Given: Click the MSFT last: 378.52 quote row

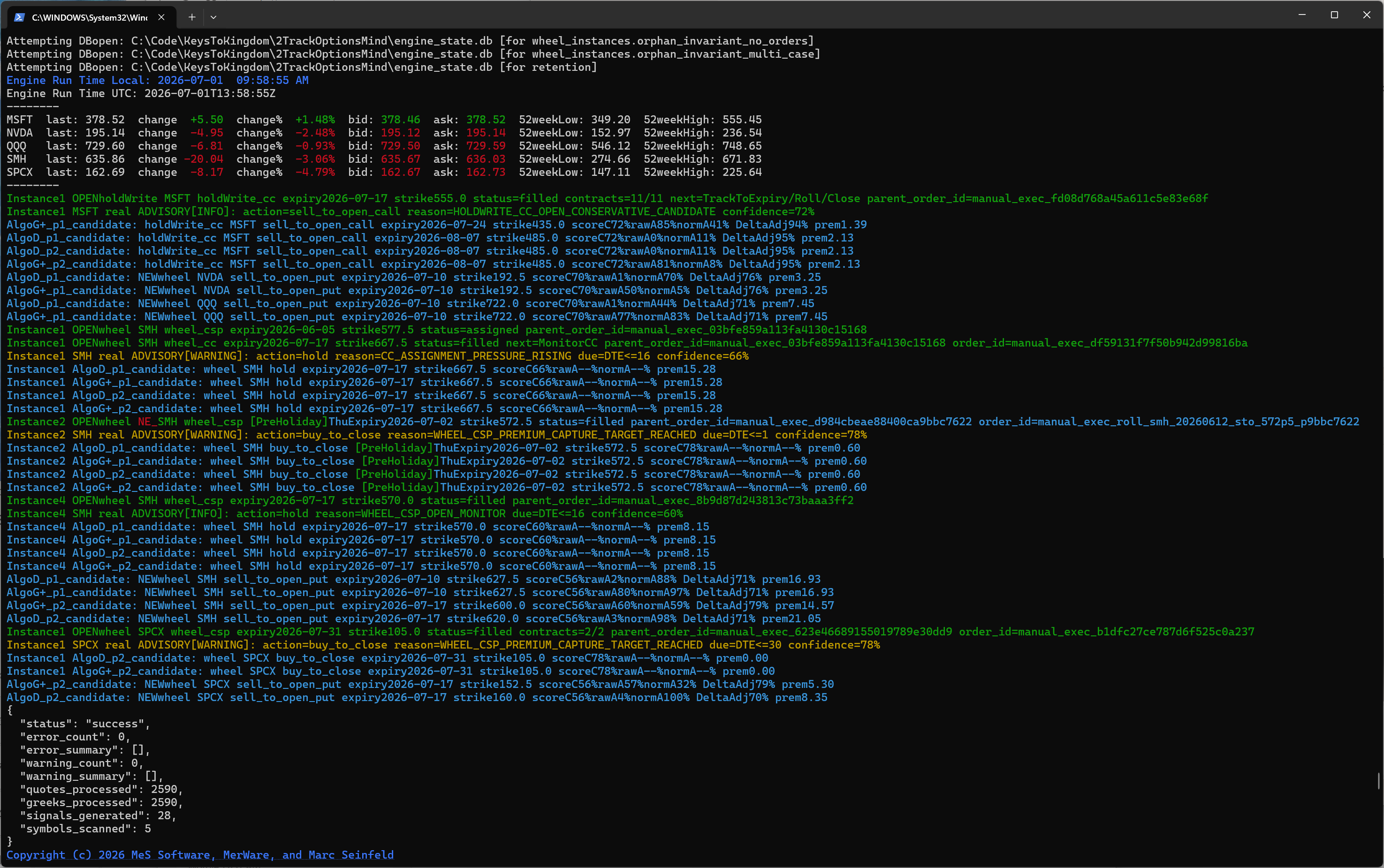Looking at the screenshot, I should 384,120.
